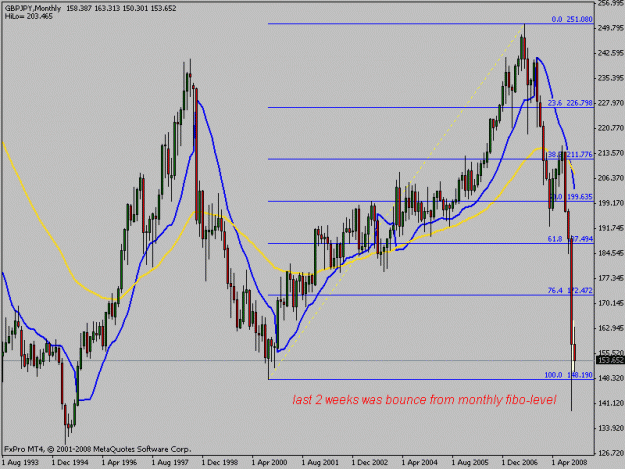The image size is (625, 469).
Task: Click the 220.770 price scale value
Action: [x=610, y=128]
